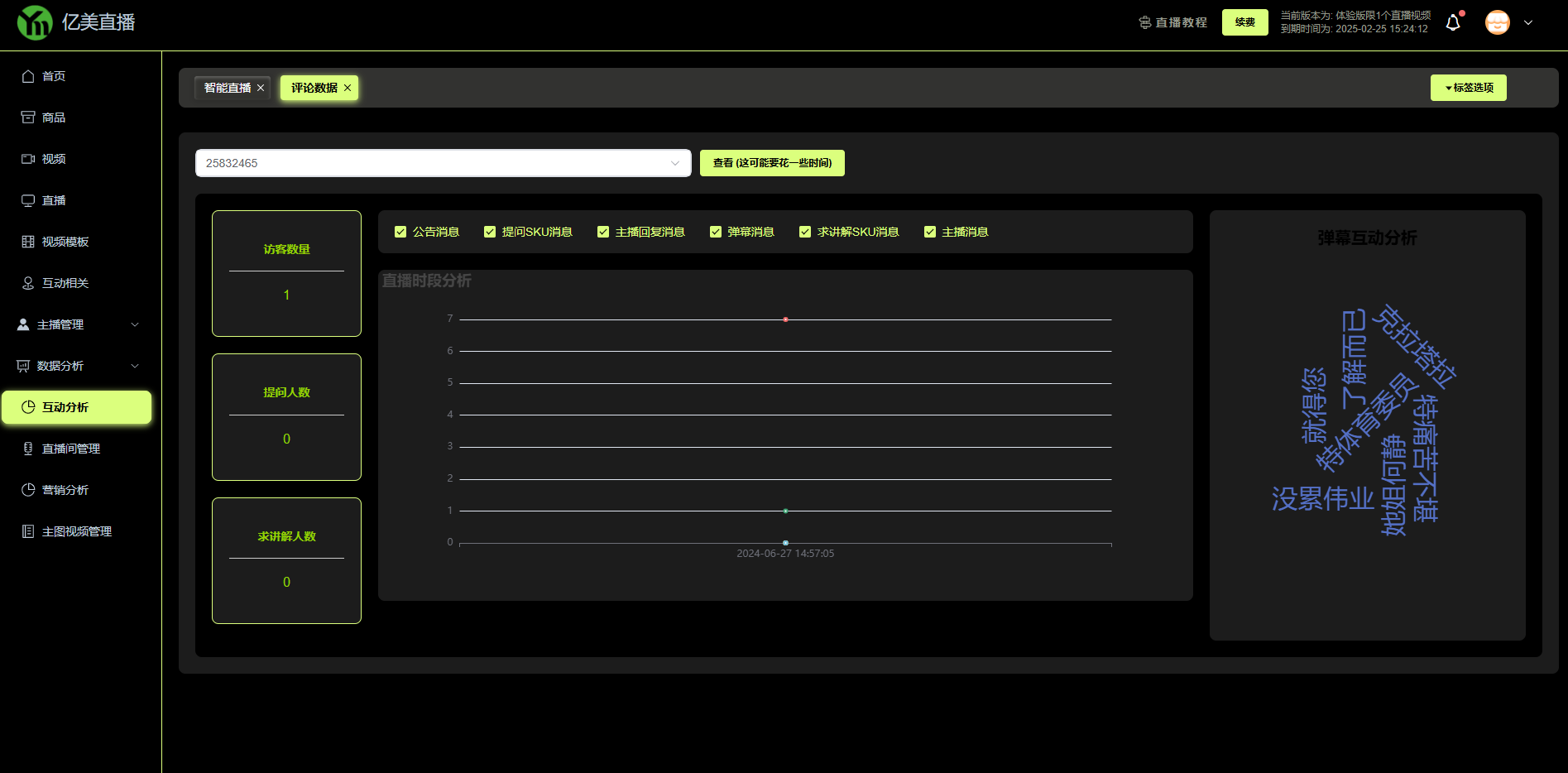Viewport: 1568px width, 773px height.
Task: Open 直播教程 tutorial link
Action: 1173,22
